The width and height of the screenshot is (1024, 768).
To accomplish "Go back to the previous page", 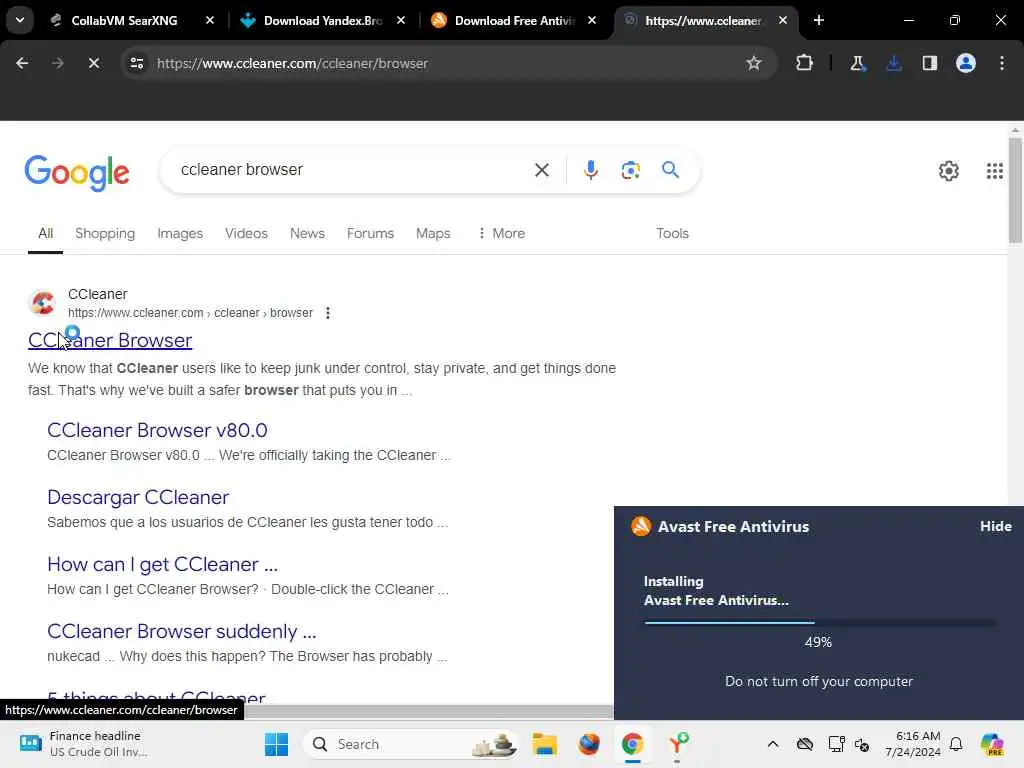I will (x=22, y=63).
